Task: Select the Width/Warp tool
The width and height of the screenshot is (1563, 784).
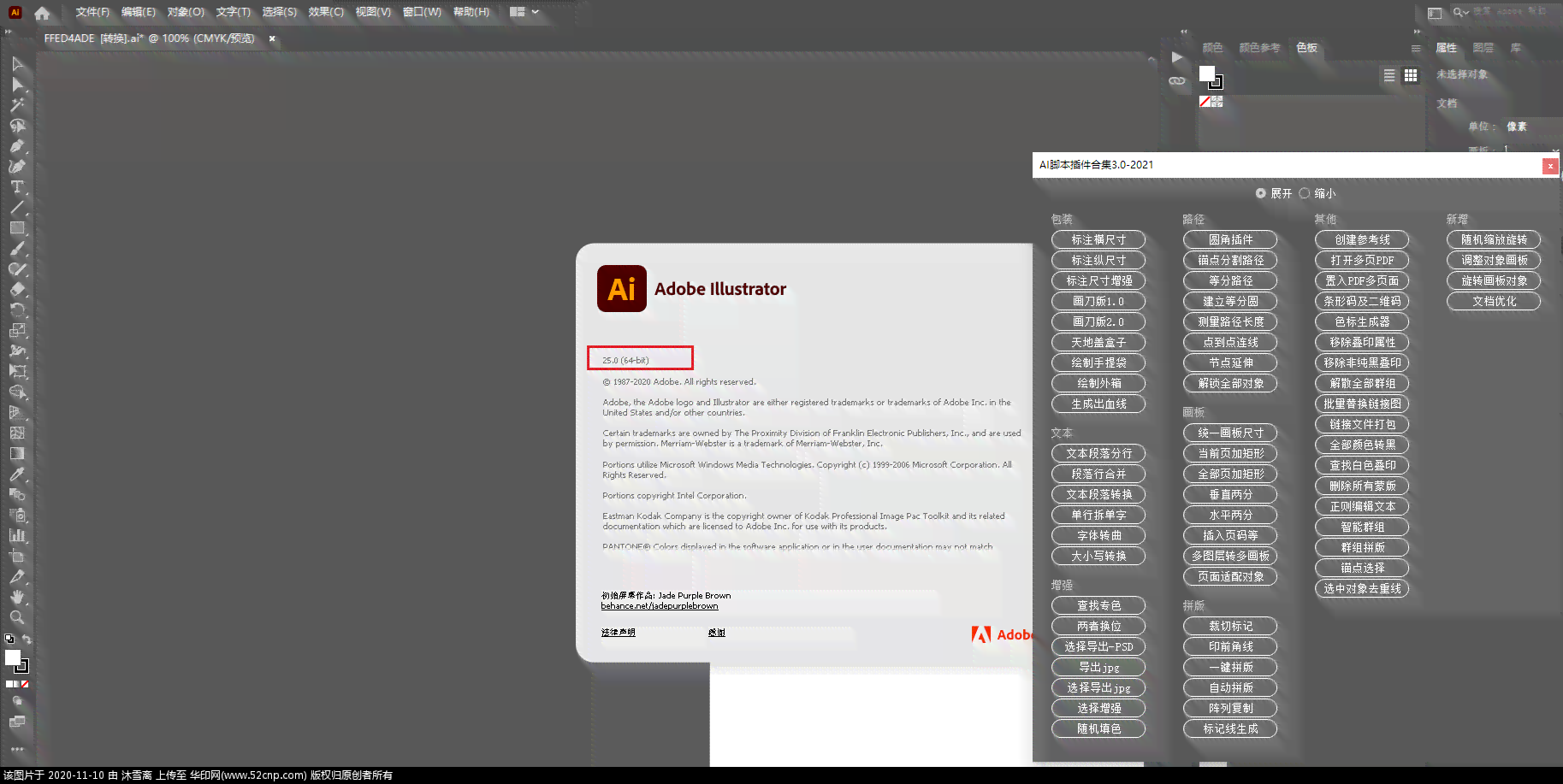Action: click(x=17, y=351)
